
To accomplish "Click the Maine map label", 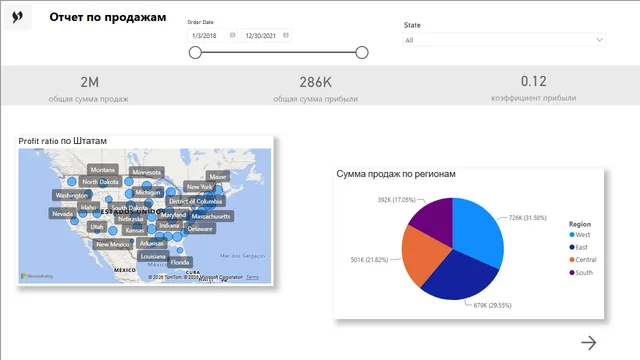I will tap(218, 177).
